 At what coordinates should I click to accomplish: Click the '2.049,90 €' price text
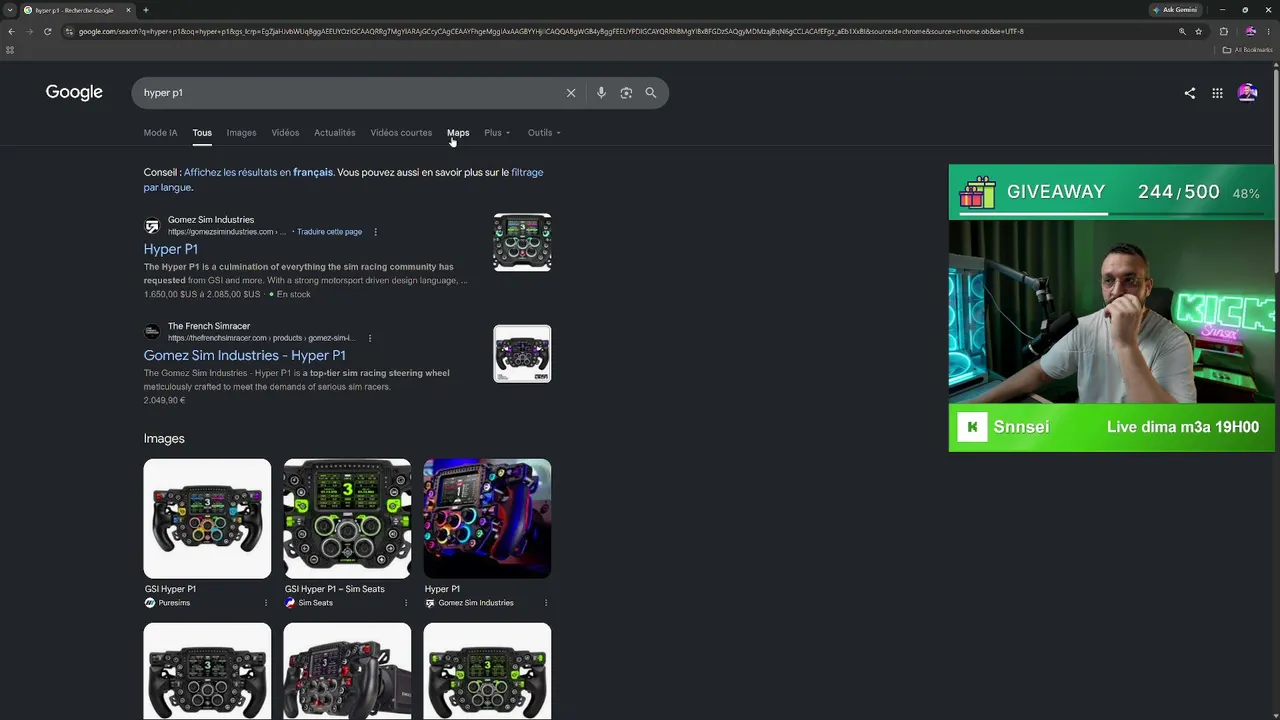(164, 400)
